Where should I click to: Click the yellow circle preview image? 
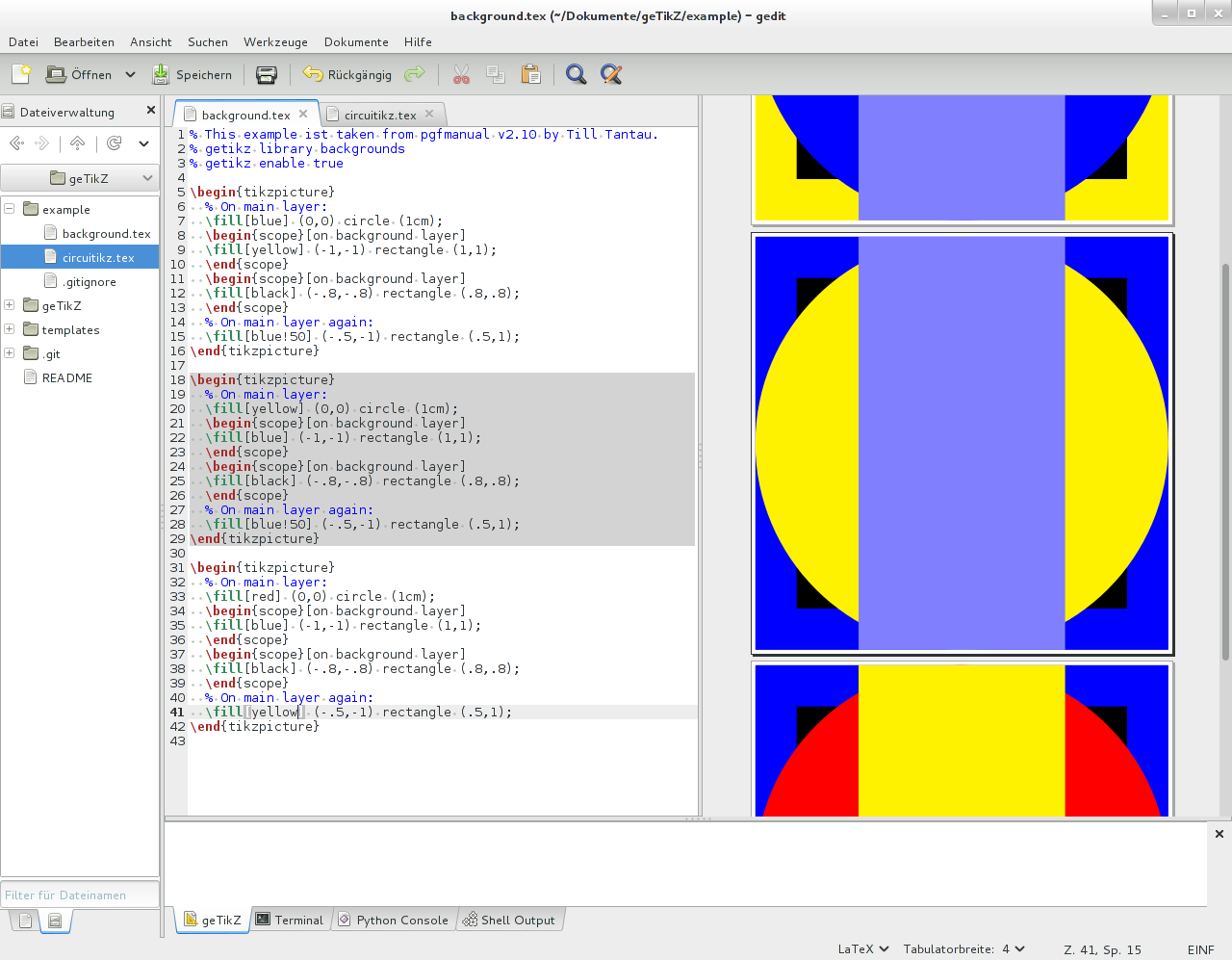coord(962,443)
